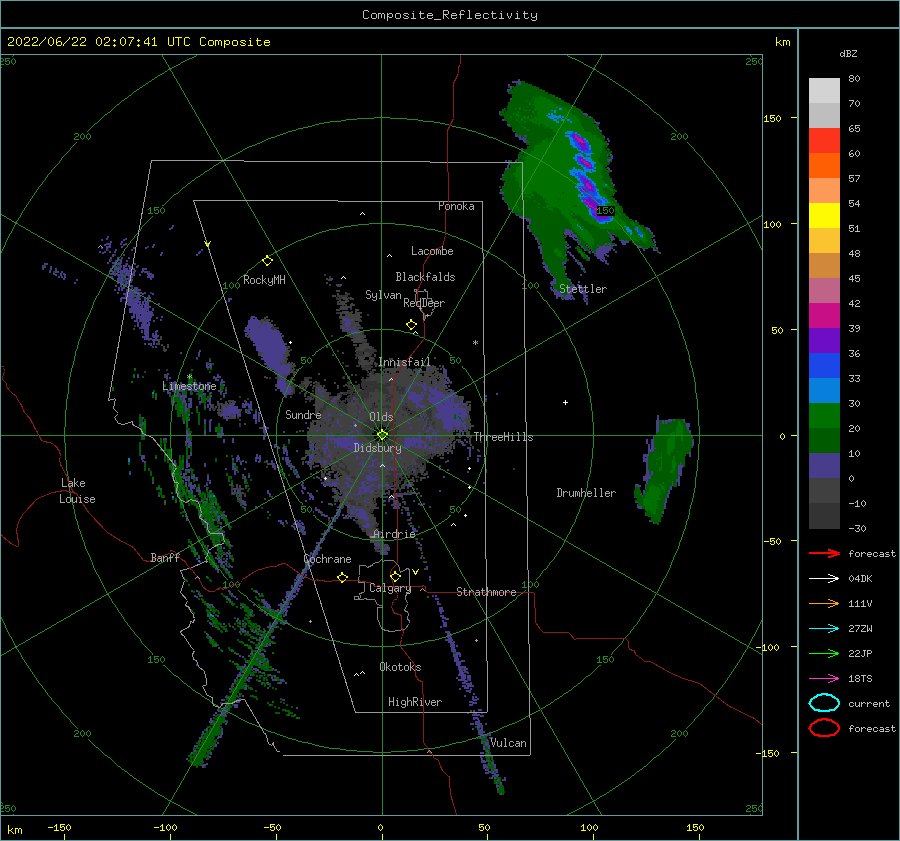Click the bright green 30 dBZ swatch
This screenshot has width=900, height=841.
pos(824,416)
